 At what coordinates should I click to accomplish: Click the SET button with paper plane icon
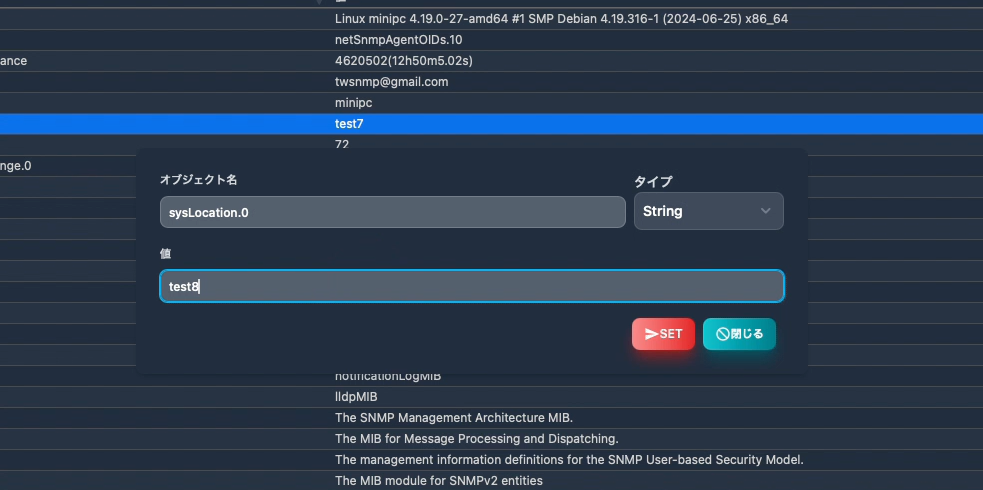[663, 334]
